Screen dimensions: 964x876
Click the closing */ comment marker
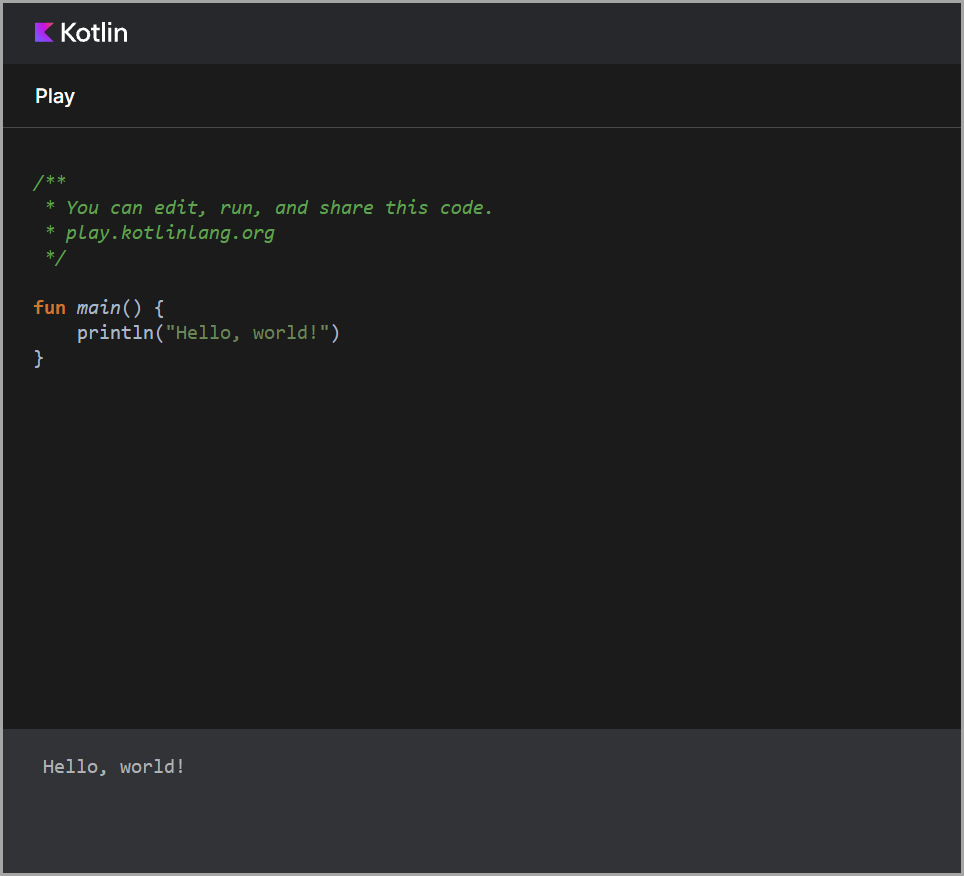(x=55, y=258)
